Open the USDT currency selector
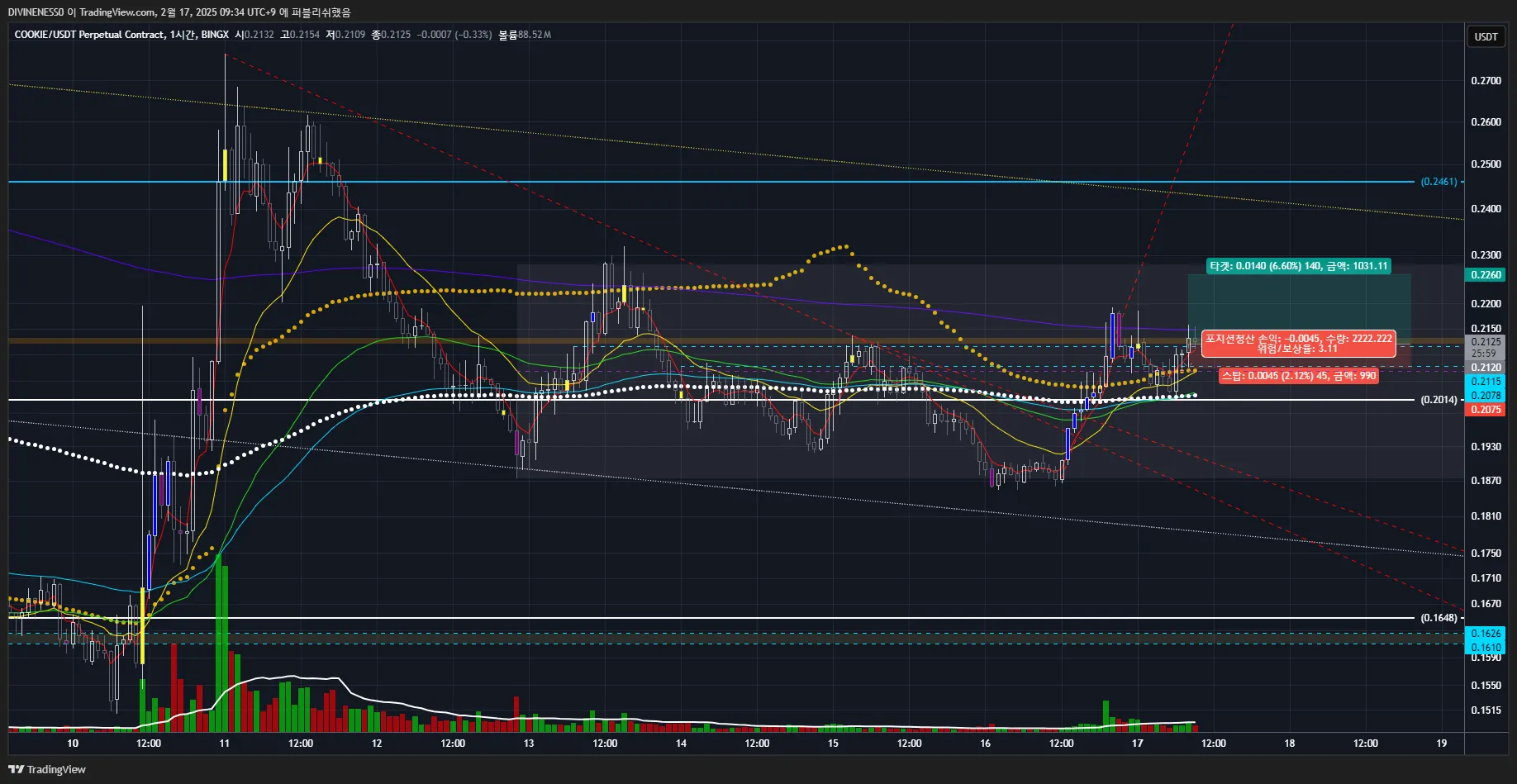 (1486, 36)
